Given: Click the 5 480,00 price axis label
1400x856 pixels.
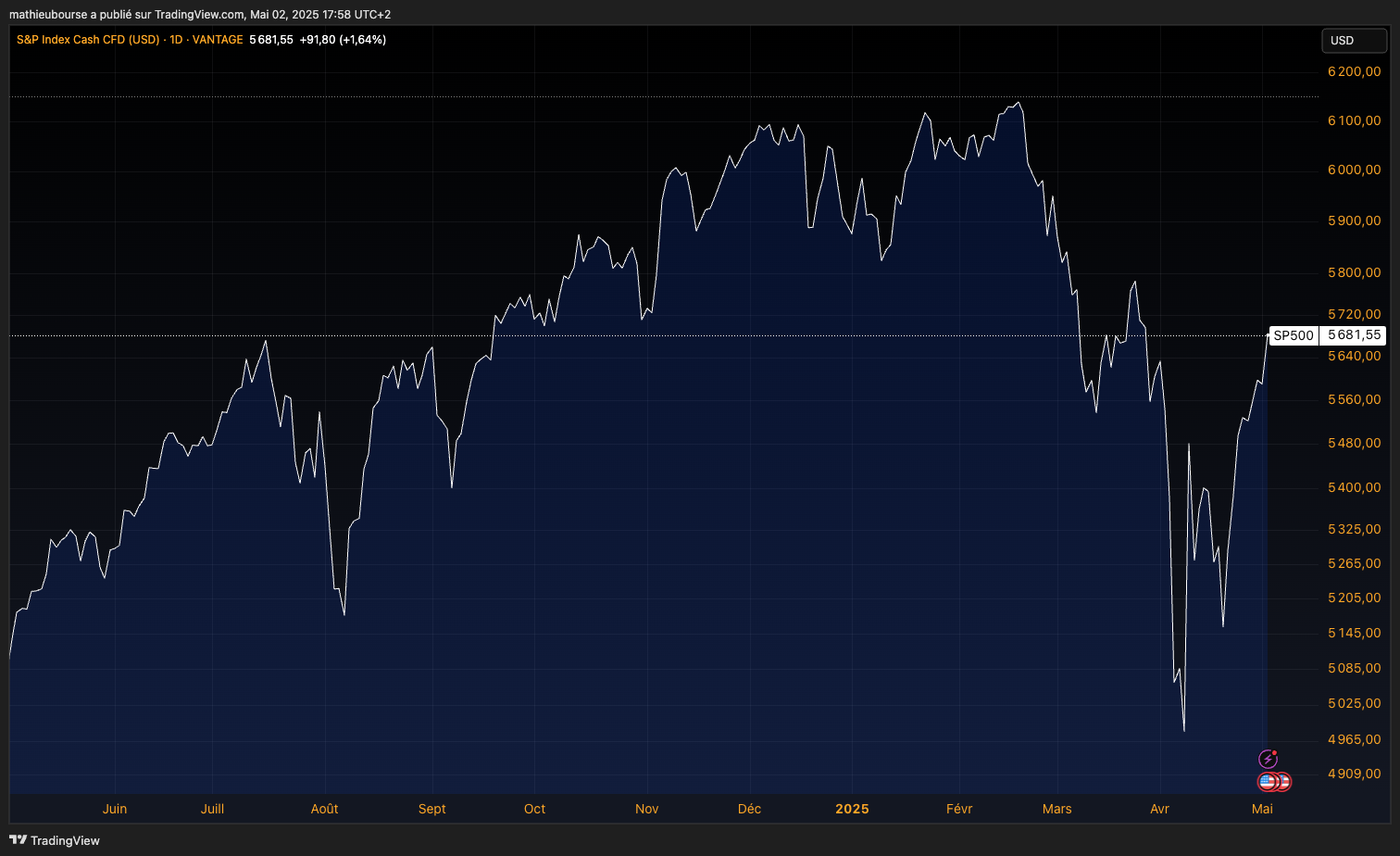Looking at the screenshot, I should click(x=1354, y=443).
